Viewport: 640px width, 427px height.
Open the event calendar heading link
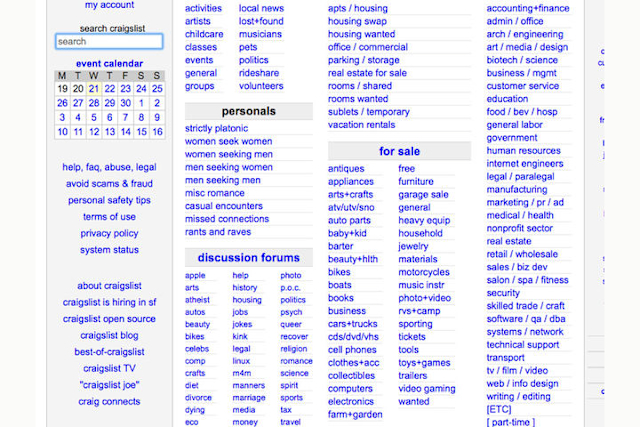coord(109,64)
